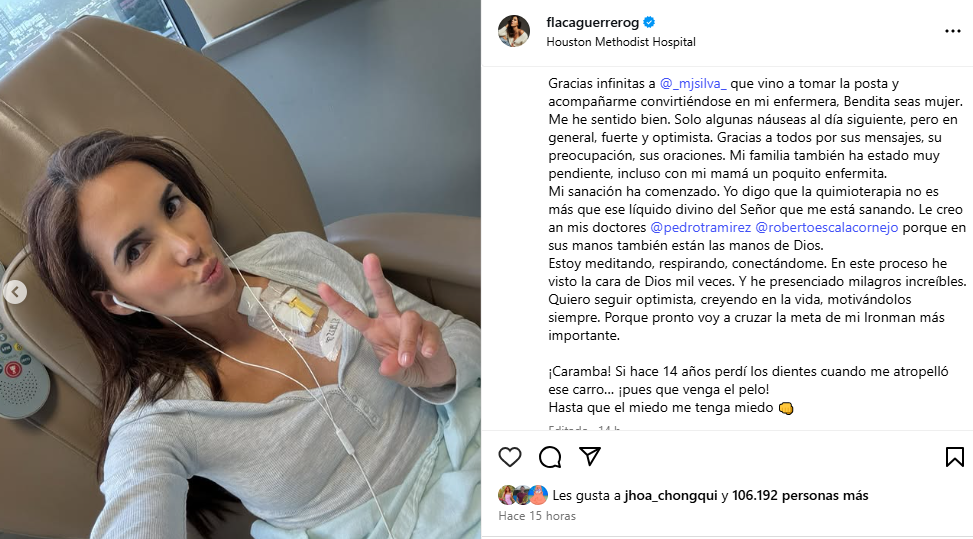Click the Hace 15 horas timestamp
Viewport: 973px width, 539px height.
[x=537, y=516]
